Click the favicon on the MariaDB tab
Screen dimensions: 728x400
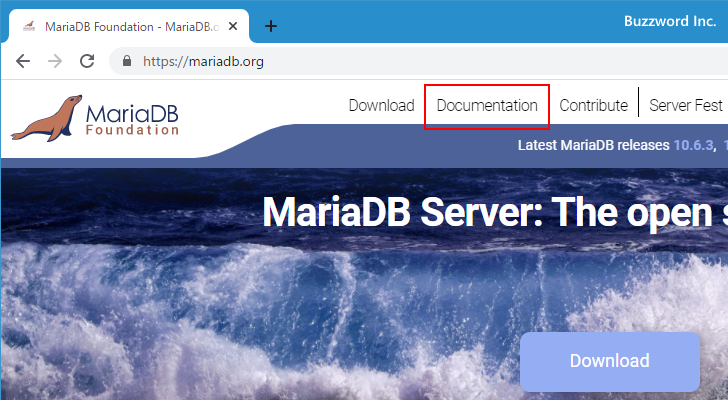pos(28,26)
